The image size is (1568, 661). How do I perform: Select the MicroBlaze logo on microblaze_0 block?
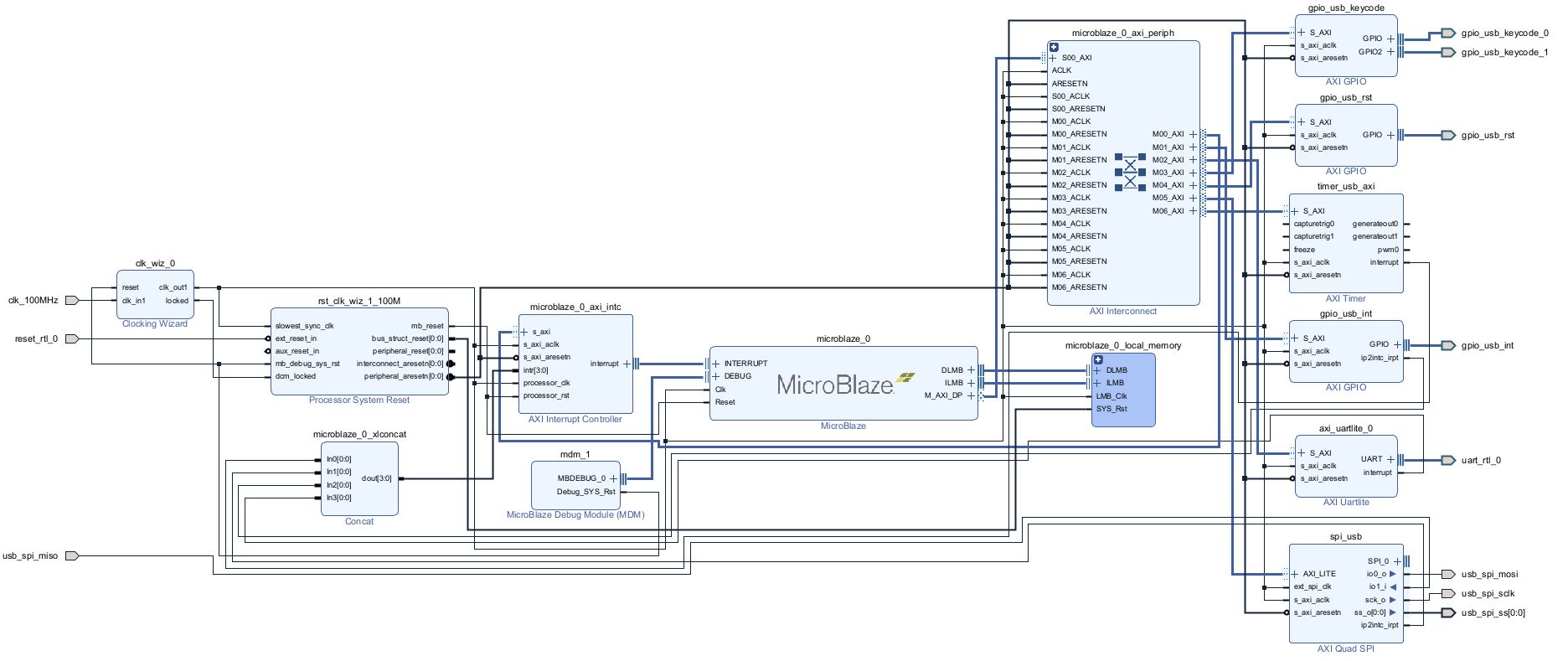click(846, 383)
